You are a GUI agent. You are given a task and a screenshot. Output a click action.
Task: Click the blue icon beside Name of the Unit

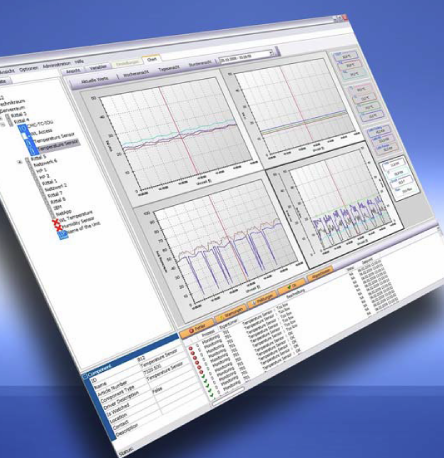[x=63, y=235]
